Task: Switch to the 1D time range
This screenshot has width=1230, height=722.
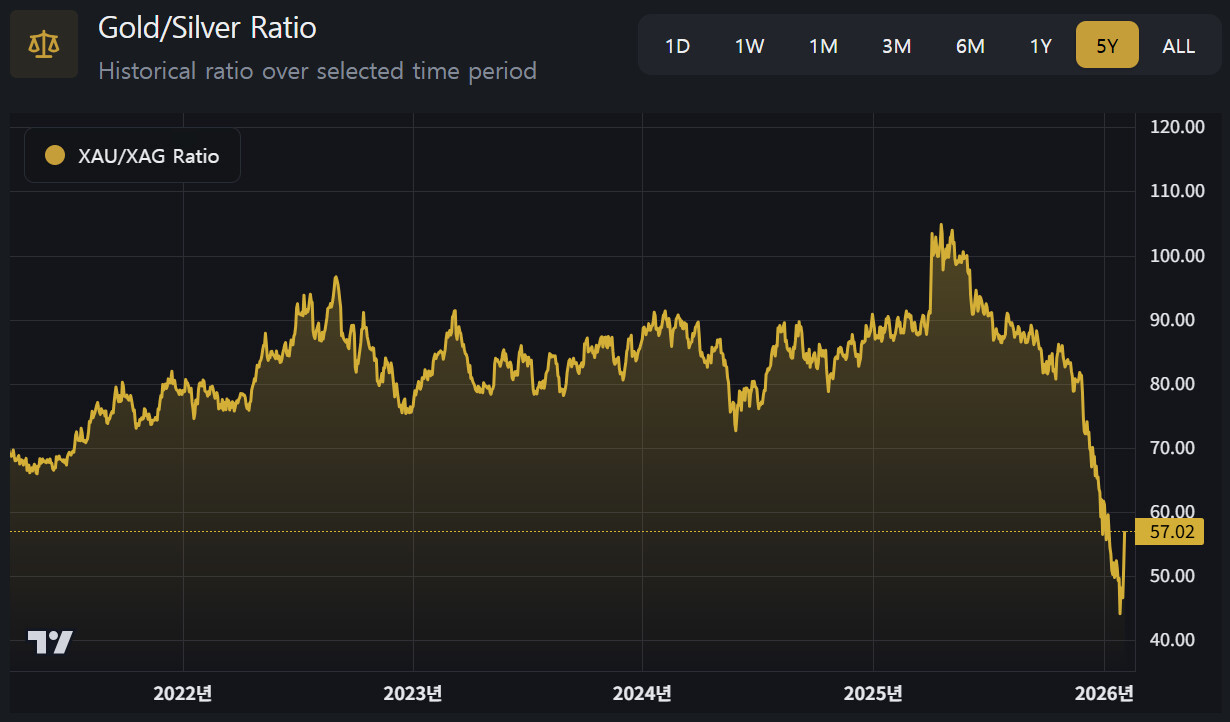Action: tap(677, 46)
